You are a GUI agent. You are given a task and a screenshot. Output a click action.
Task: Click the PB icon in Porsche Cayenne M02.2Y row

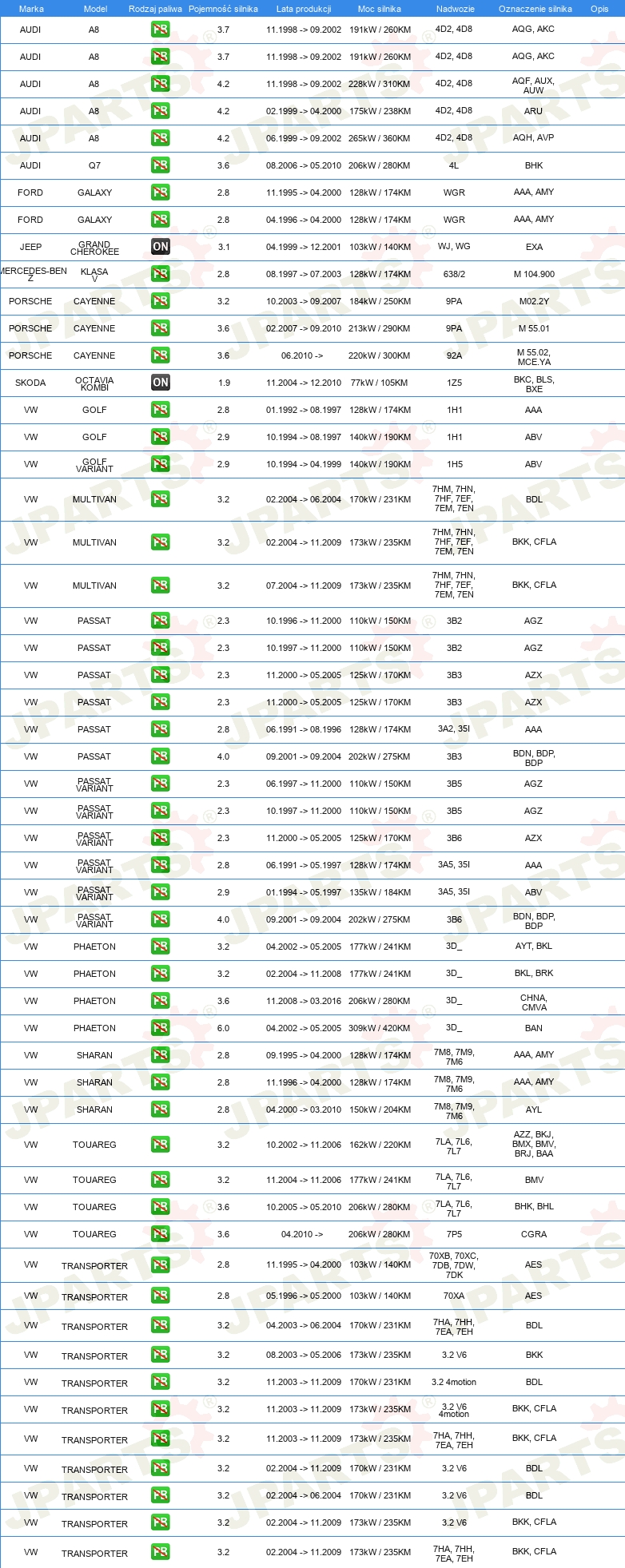(161, 301)
